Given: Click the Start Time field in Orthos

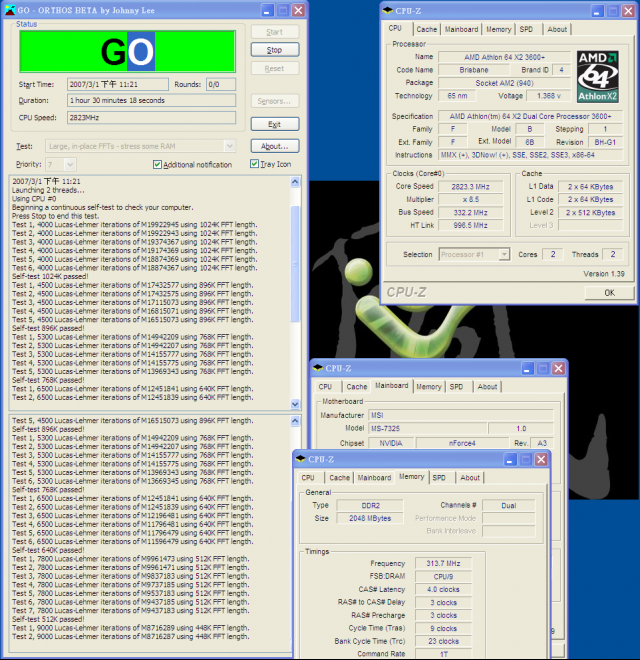Looking at the screenshot, I should tap(117, 84).
